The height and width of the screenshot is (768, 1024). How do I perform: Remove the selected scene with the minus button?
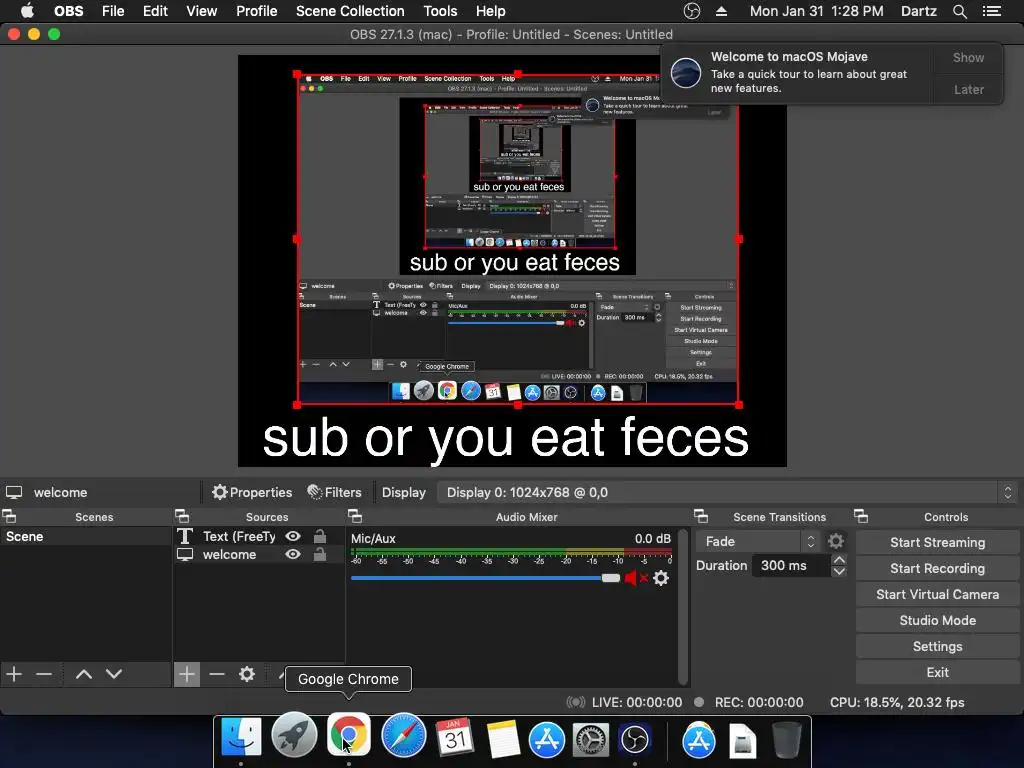coord(44,674)
